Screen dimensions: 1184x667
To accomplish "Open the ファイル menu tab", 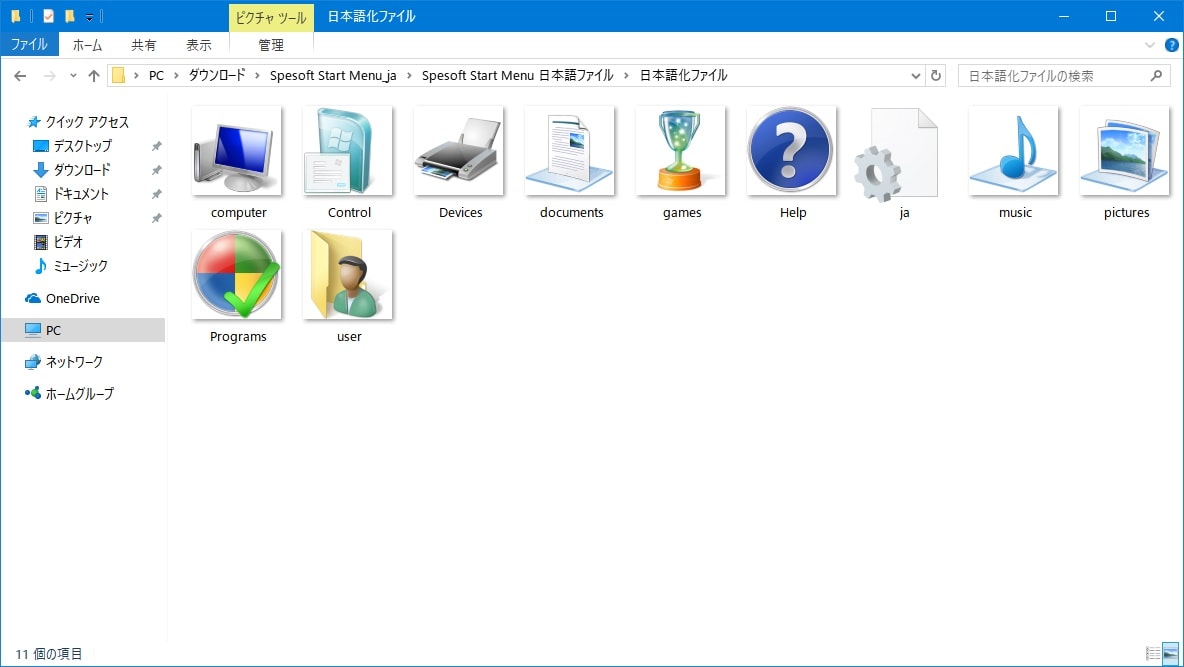I will tap(29, 45).
